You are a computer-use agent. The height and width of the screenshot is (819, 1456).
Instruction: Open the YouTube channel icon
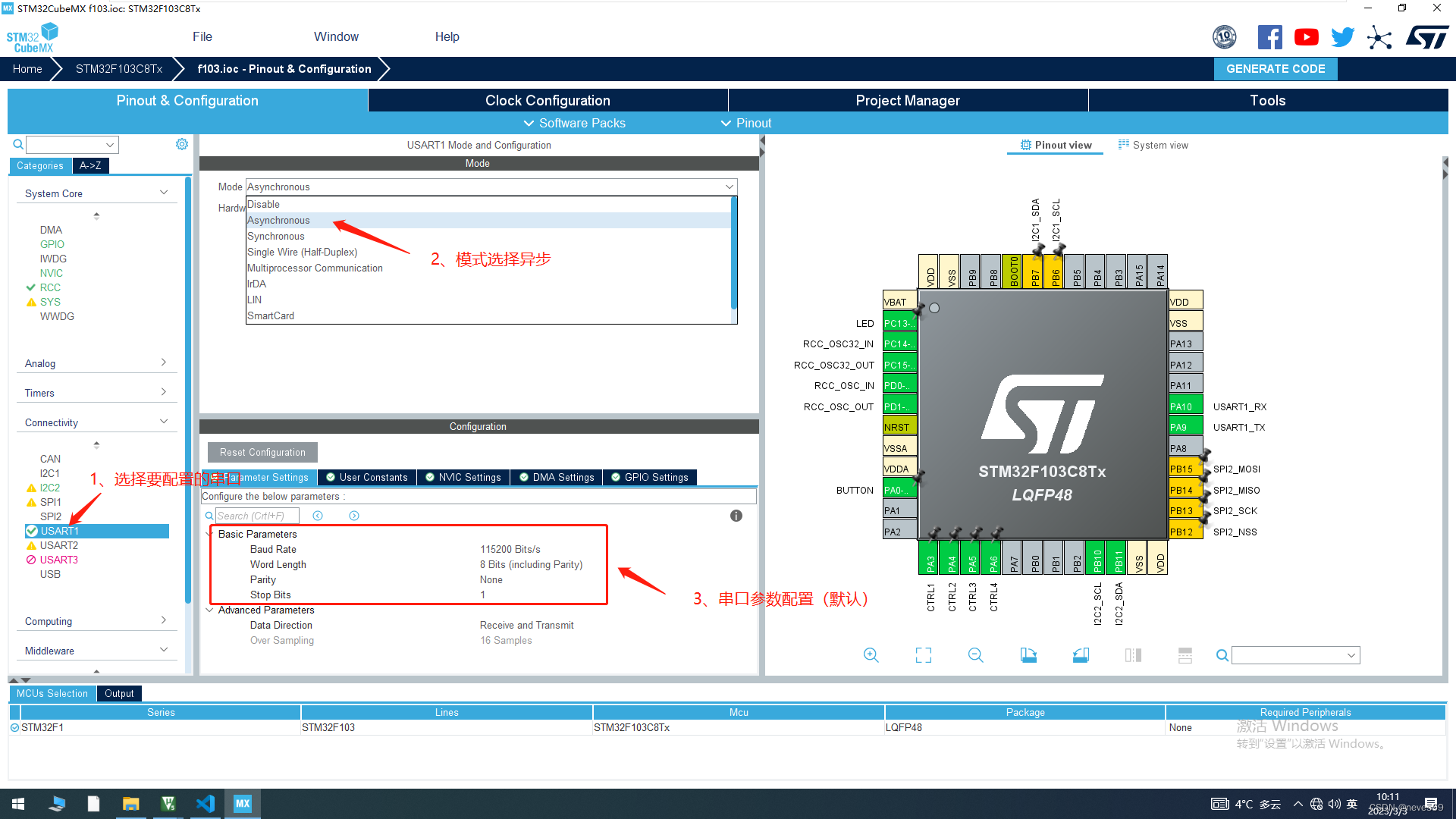tap(1306, 36)
